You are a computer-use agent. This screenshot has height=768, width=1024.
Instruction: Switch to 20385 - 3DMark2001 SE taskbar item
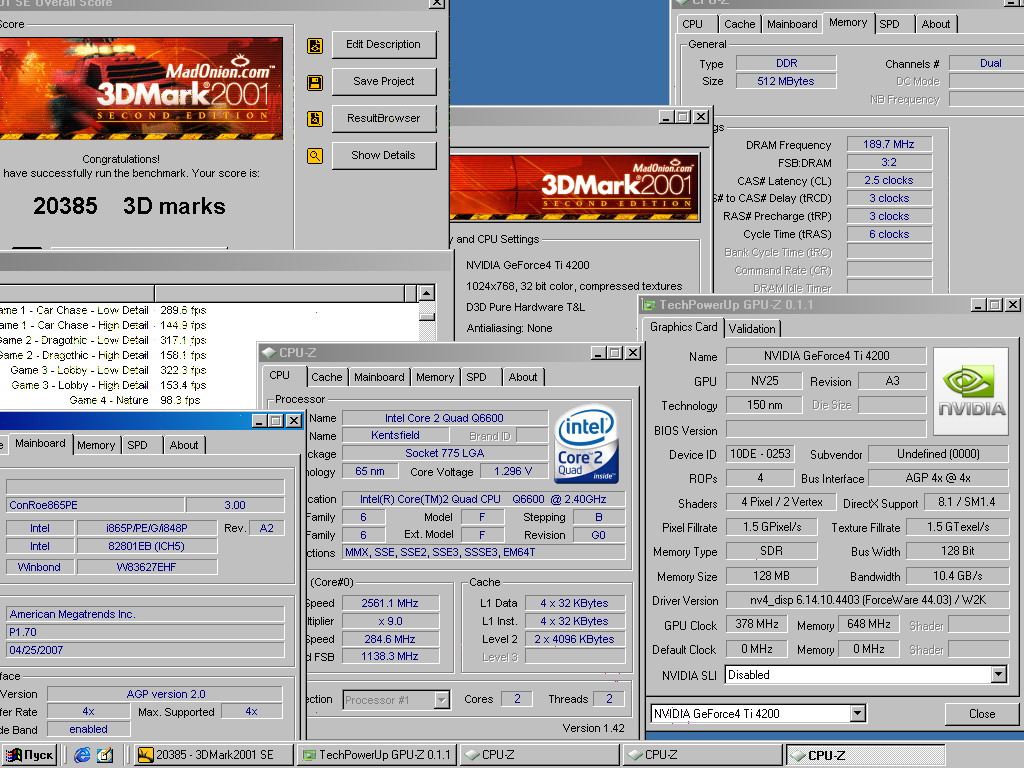point(214,755)
